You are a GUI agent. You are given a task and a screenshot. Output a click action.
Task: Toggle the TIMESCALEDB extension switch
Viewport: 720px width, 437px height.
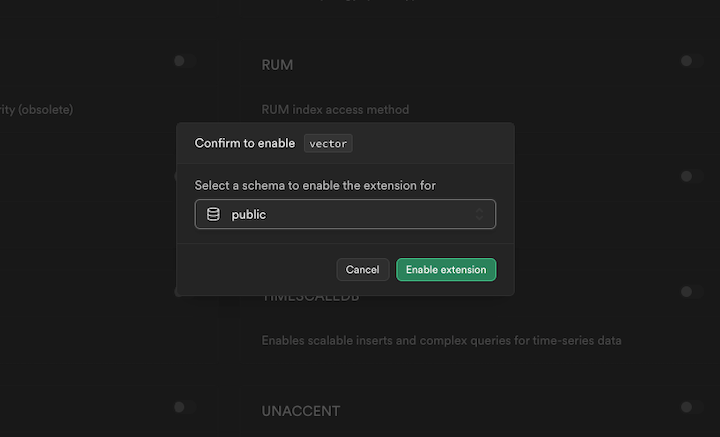[x=180, y=291]
